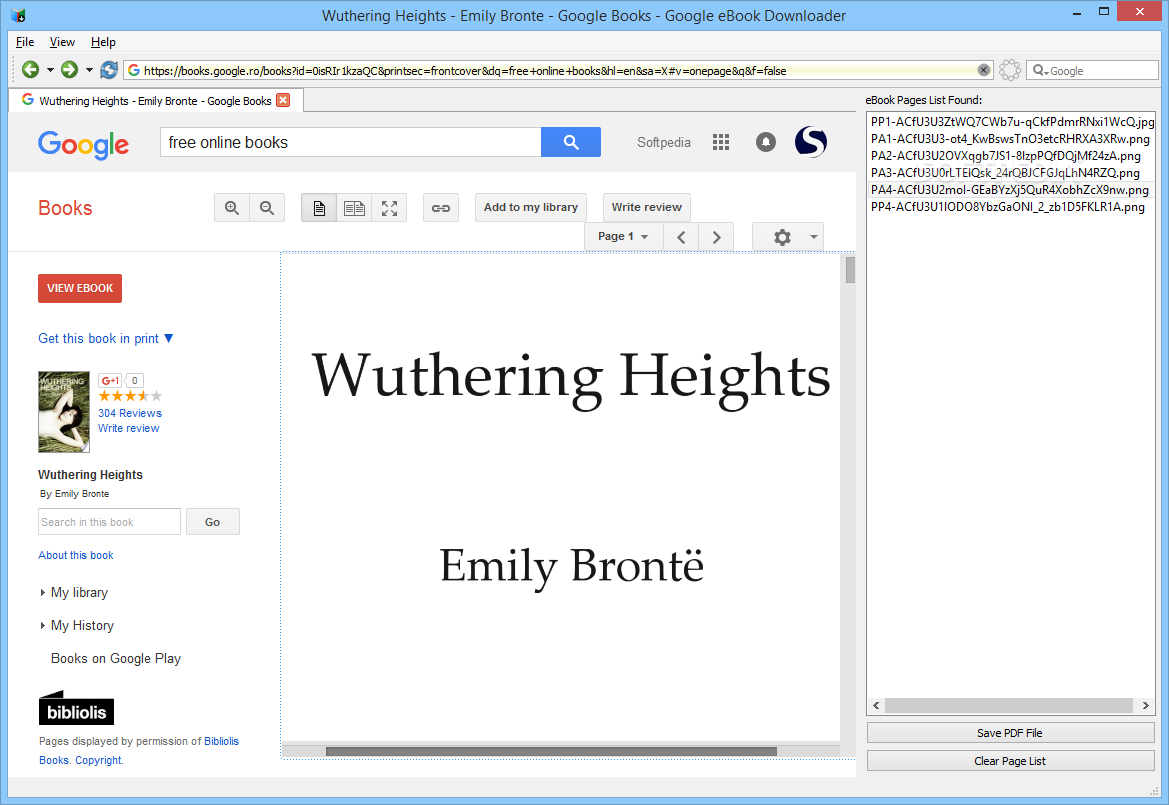Focus the 'free online books' search field
The width and height of the screenshot is (1169, 805).
[350, 142]
